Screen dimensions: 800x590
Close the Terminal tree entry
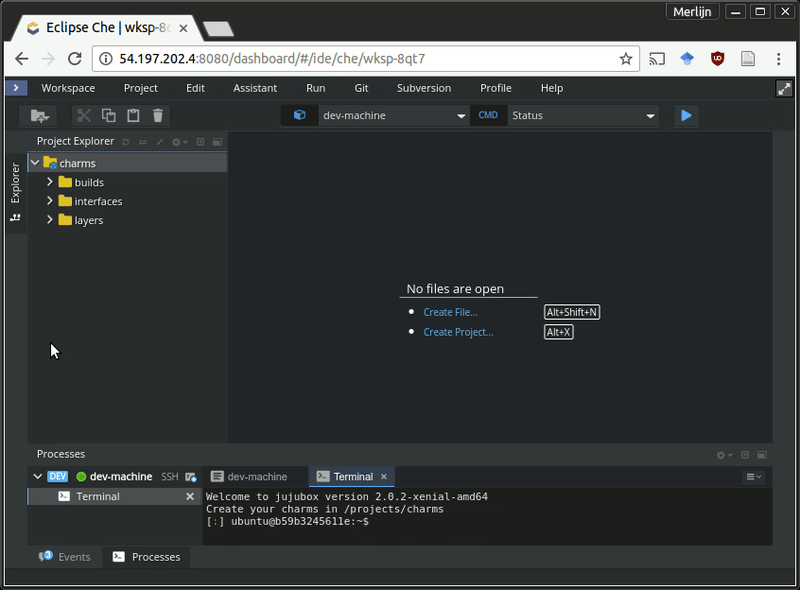(190, 496)
